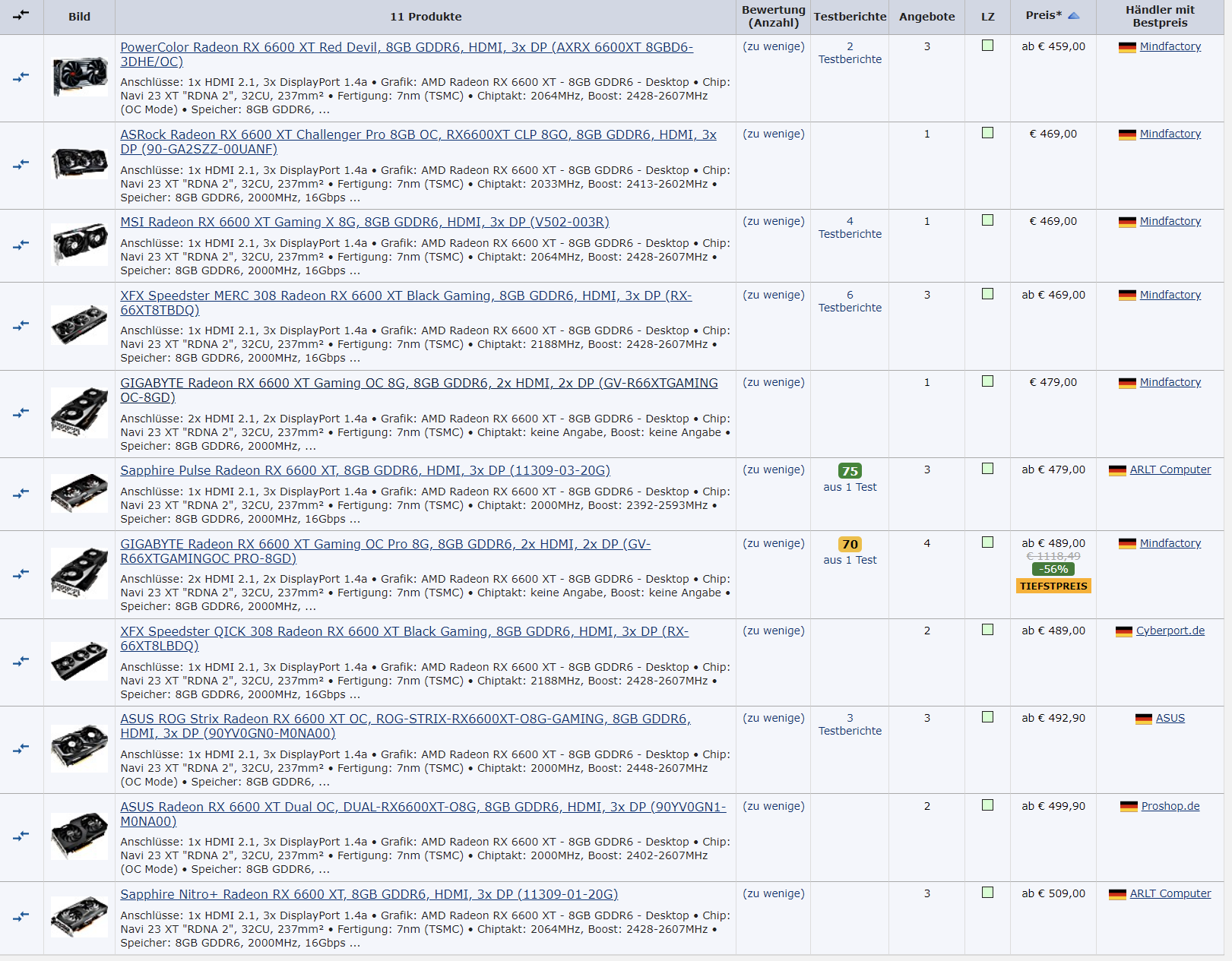Click compare icon for Sapphire Nitro+ row
The width and height of the screenshot is (1232, 961).
[x=21, y=916]
